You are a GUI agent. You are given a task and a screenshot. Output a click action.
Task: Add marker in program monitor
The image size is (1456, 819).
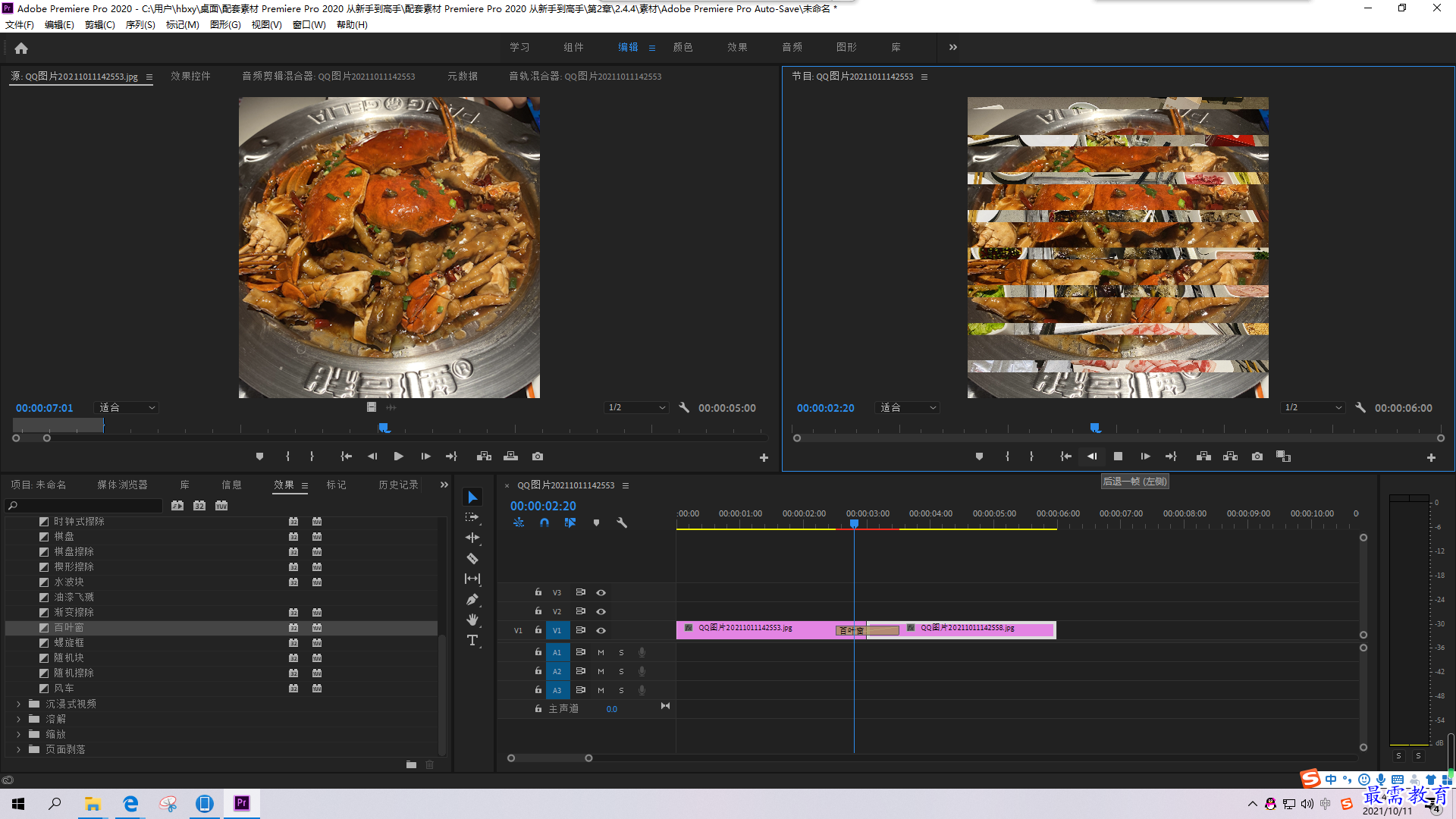pos(979,457)
